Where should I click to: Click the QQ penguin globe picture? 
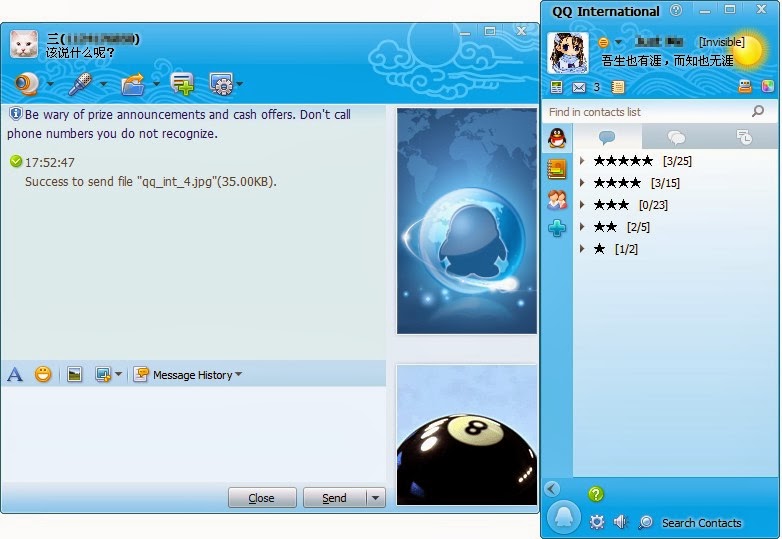click(467, 221)
